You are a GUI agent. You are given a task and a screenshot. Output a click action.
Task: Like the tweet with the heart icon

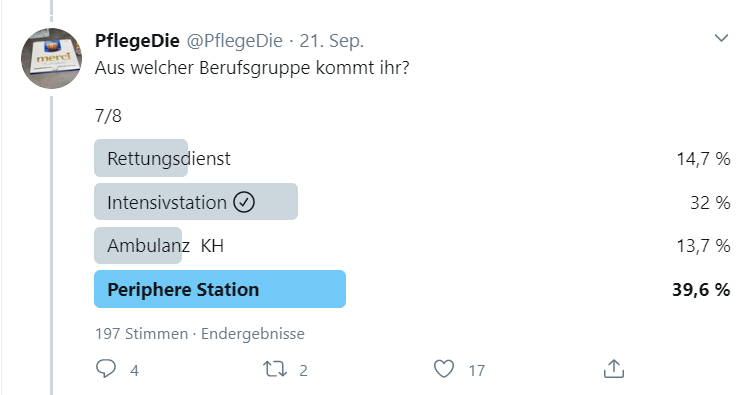[x=444, y=369]
